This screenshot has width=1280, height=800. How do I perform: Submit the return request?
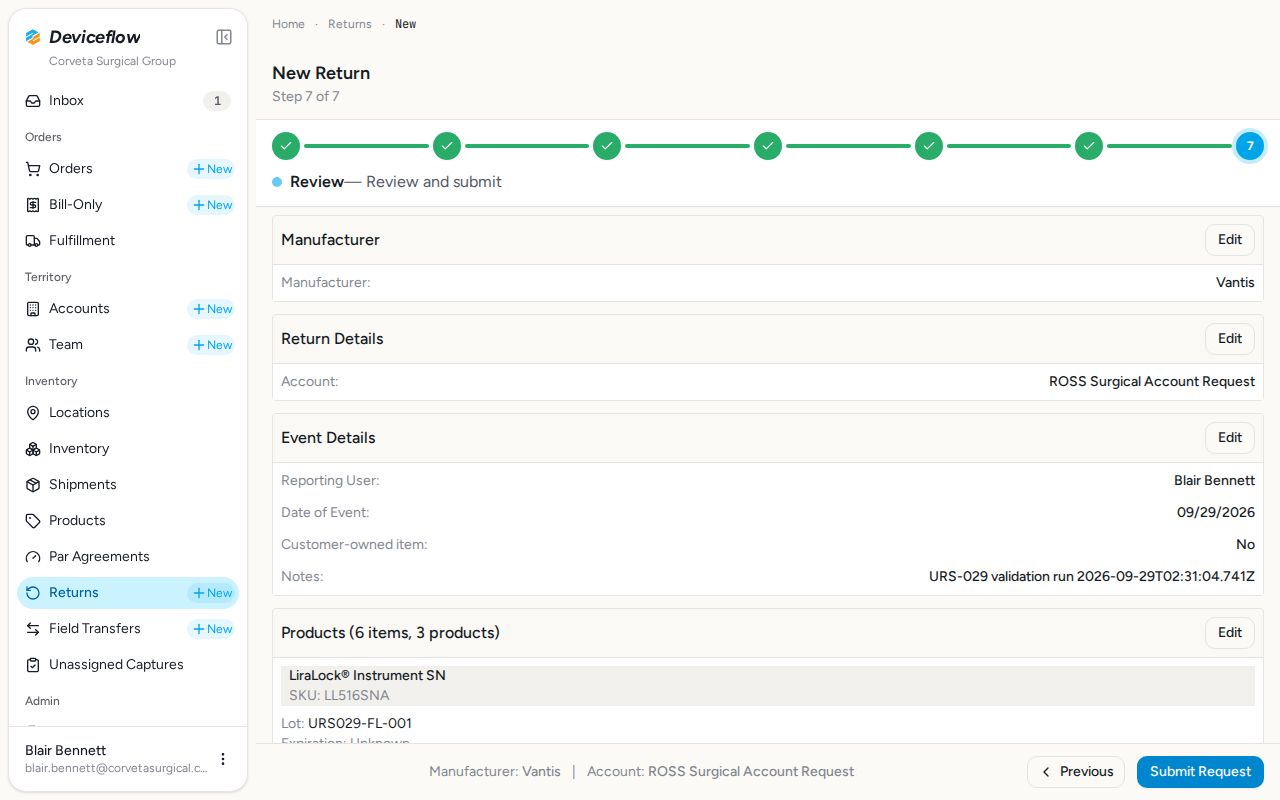1200,772
